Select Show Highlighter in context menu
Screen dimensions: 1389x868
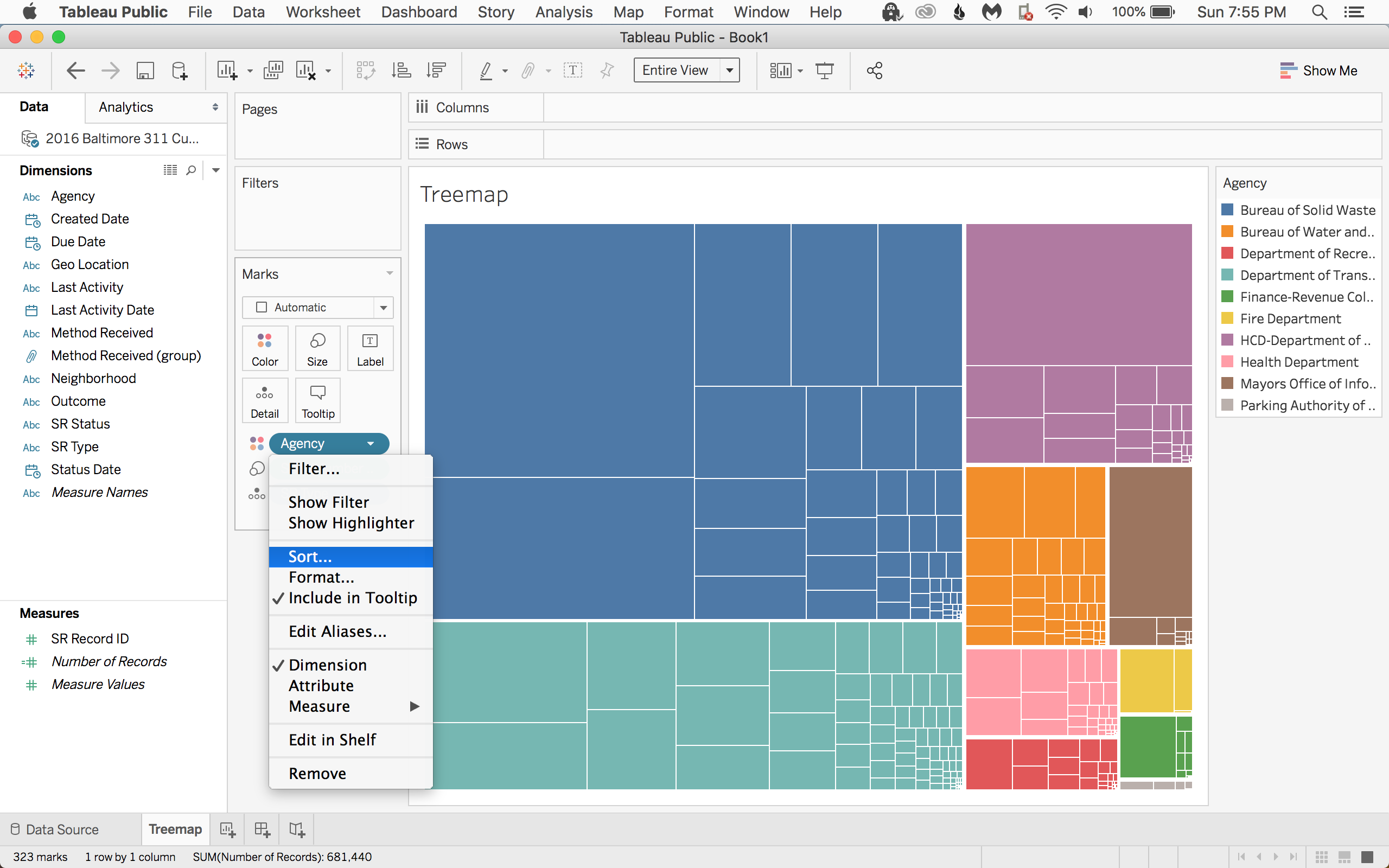click(351, 523)
